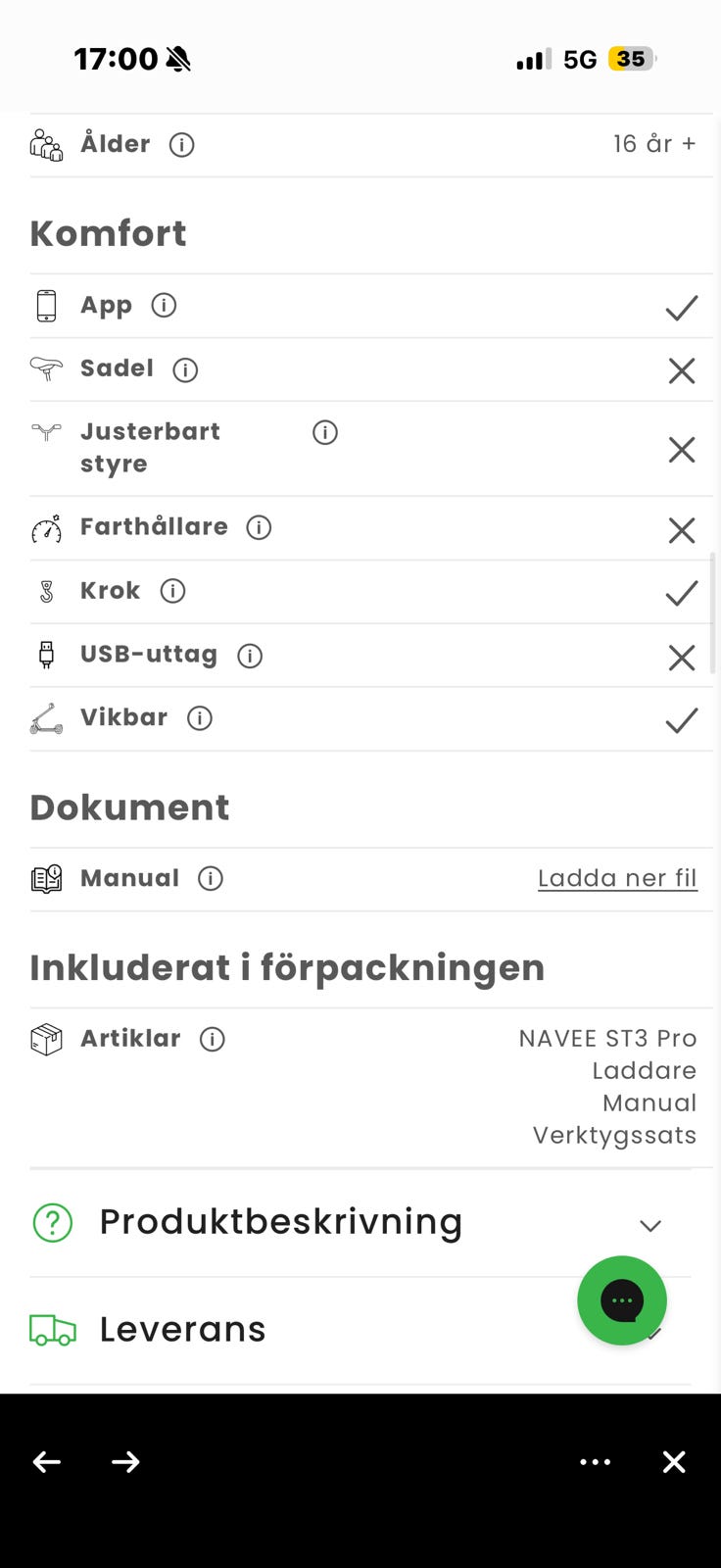Click the X mark for Sadel

pos(681,370)
